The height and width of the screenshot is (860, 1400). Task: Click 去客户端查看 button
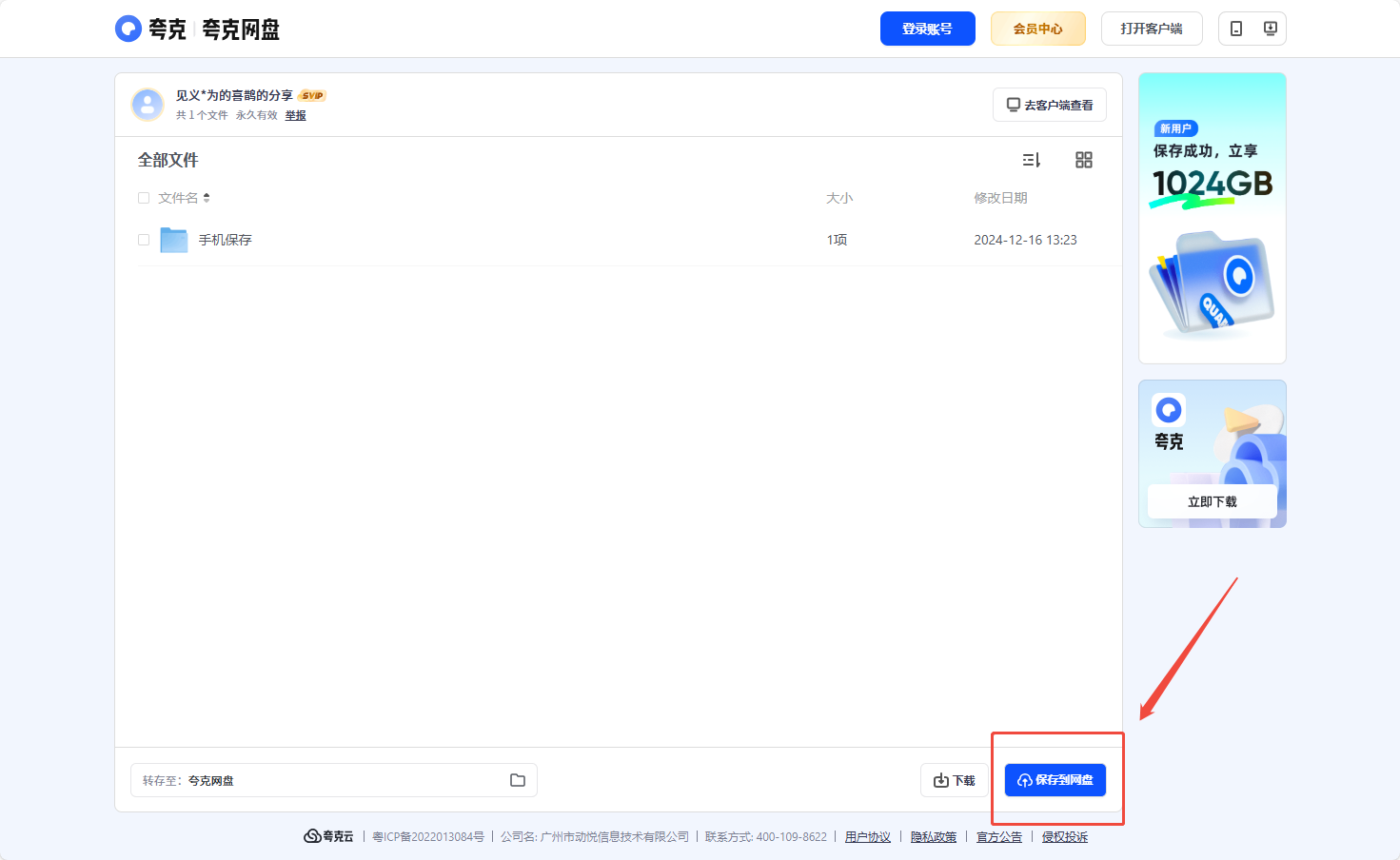click(x=1050, y=105)
